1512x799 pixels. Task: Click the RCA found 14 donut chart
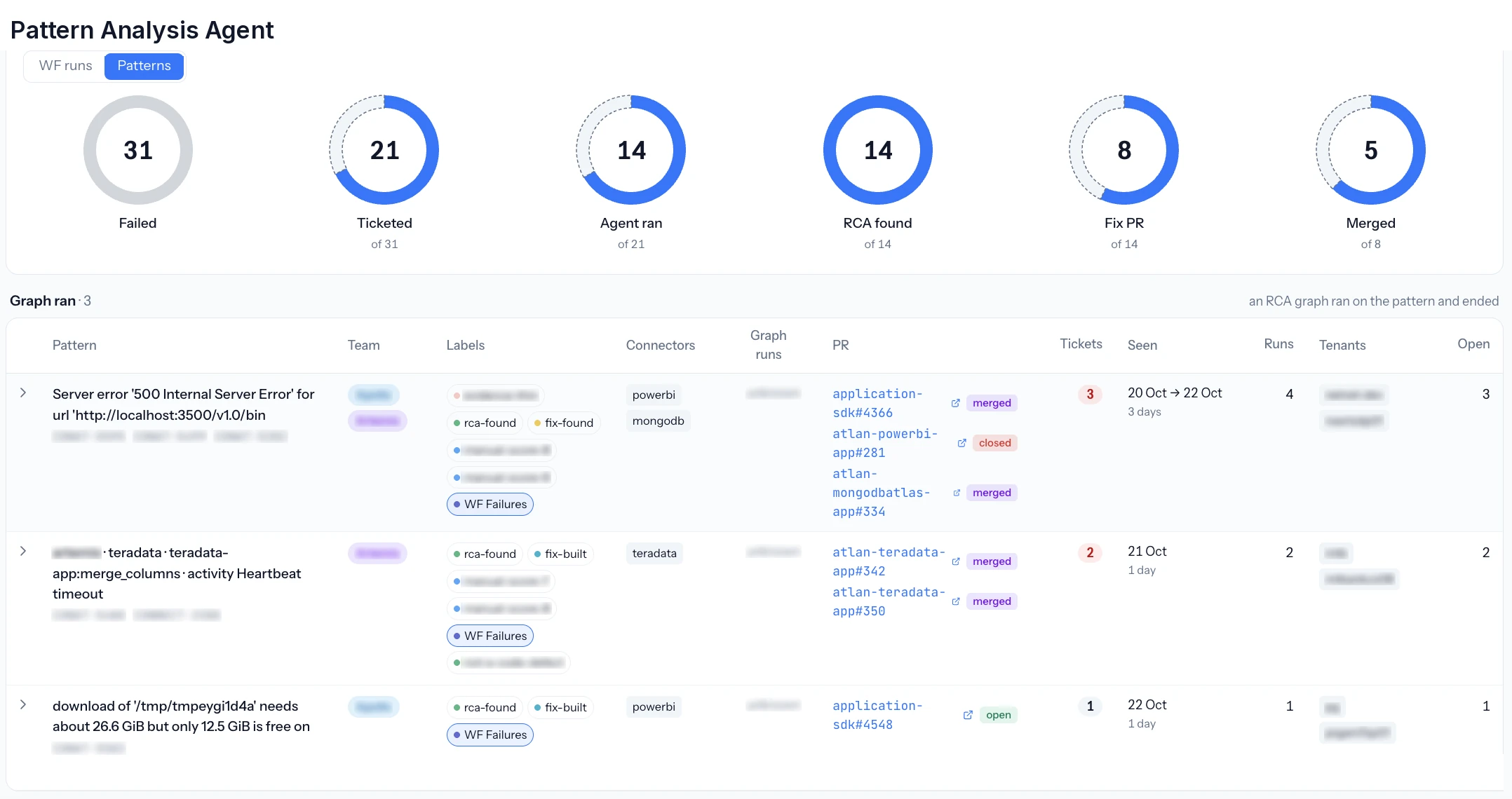878,150
